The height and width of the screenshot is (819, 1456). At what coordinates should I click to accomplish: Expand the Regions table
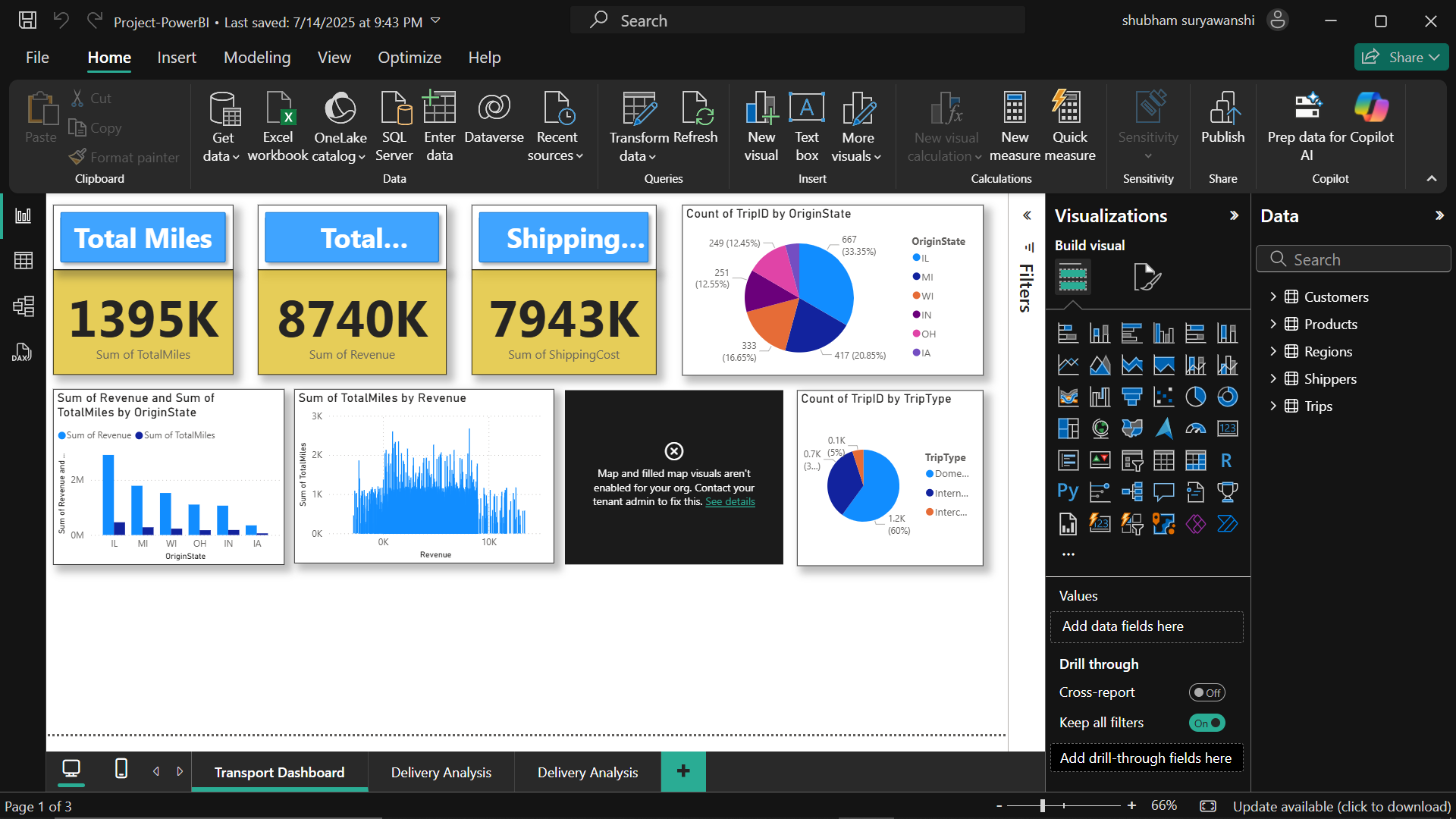tap(1273, 351)
